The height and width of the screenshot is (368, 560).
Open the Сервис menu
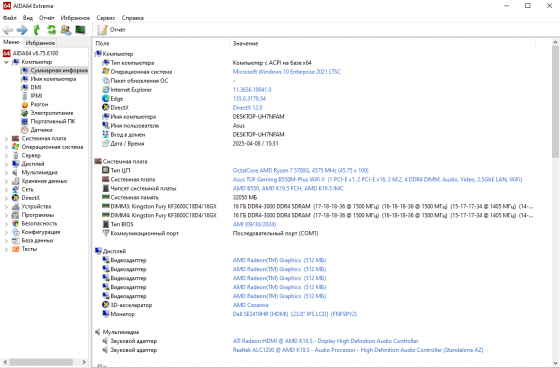pyautogui.click(x=106, y=18)
